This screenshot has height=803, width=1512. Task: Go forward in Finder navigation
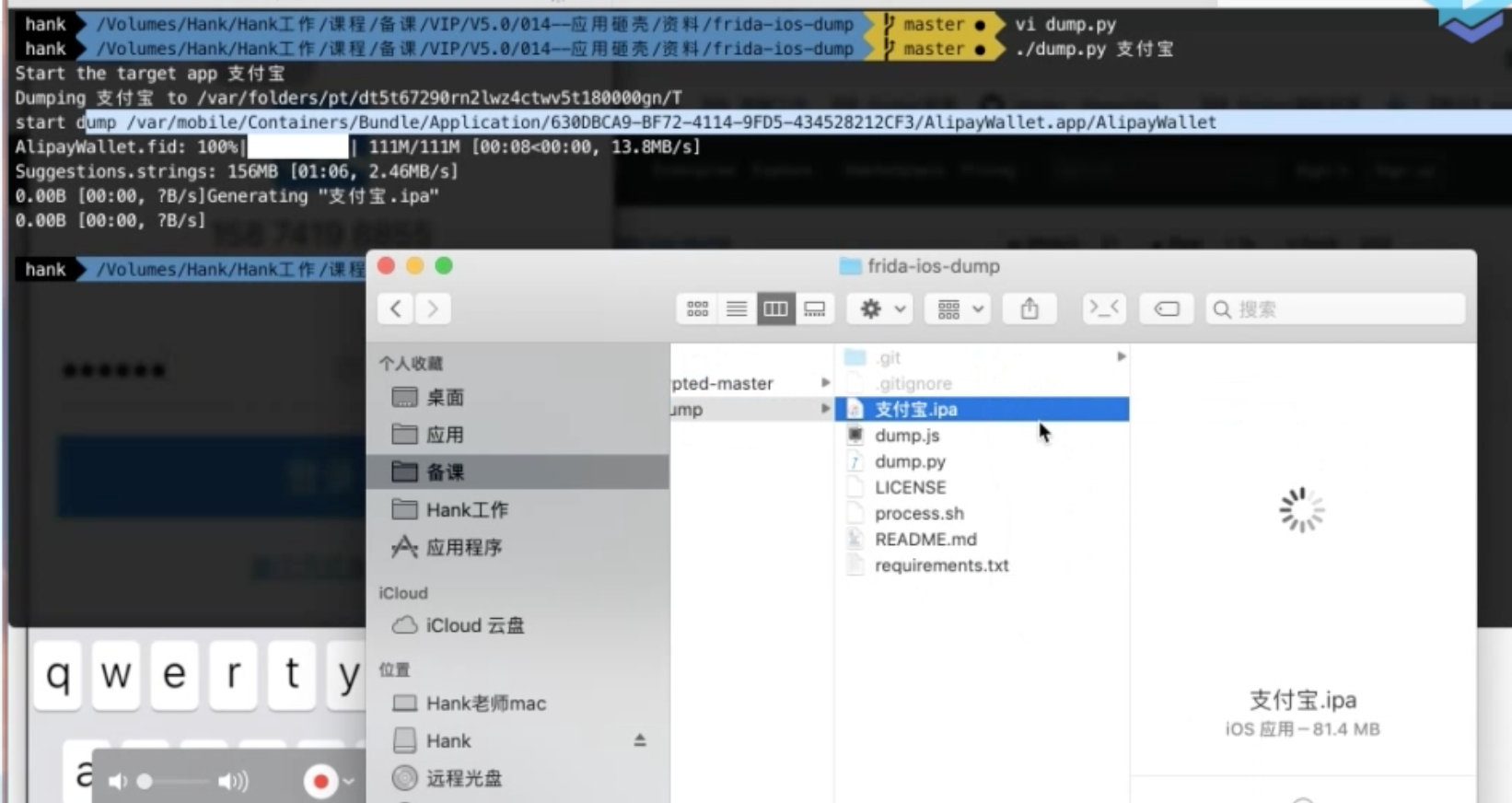tap(433, 309)
